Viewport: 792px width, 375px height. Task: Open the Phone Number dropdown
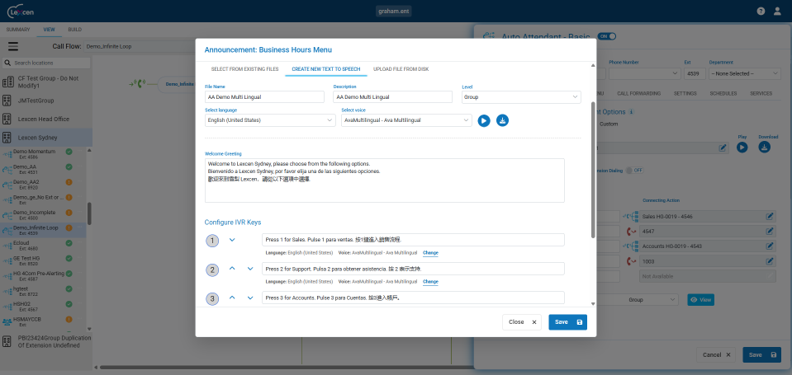click(645, 74)
